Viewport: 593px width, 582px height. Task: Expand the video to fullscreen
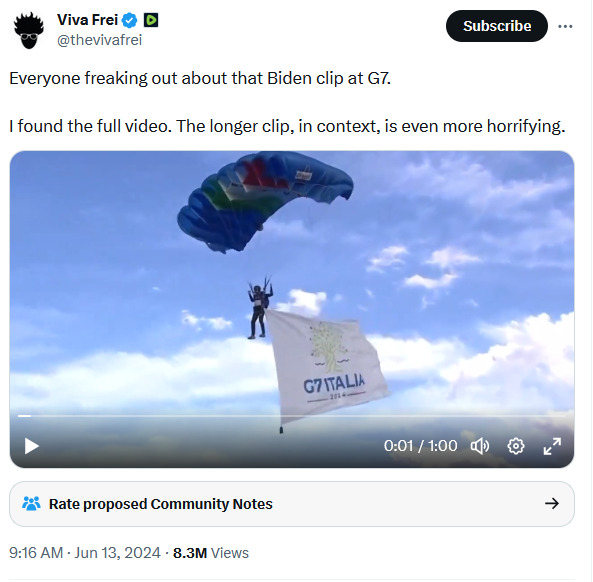pos(552,446)
